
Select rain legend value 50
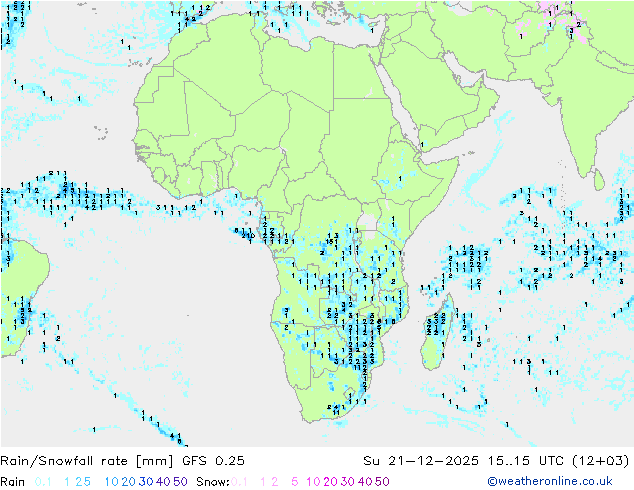(180, 482)
